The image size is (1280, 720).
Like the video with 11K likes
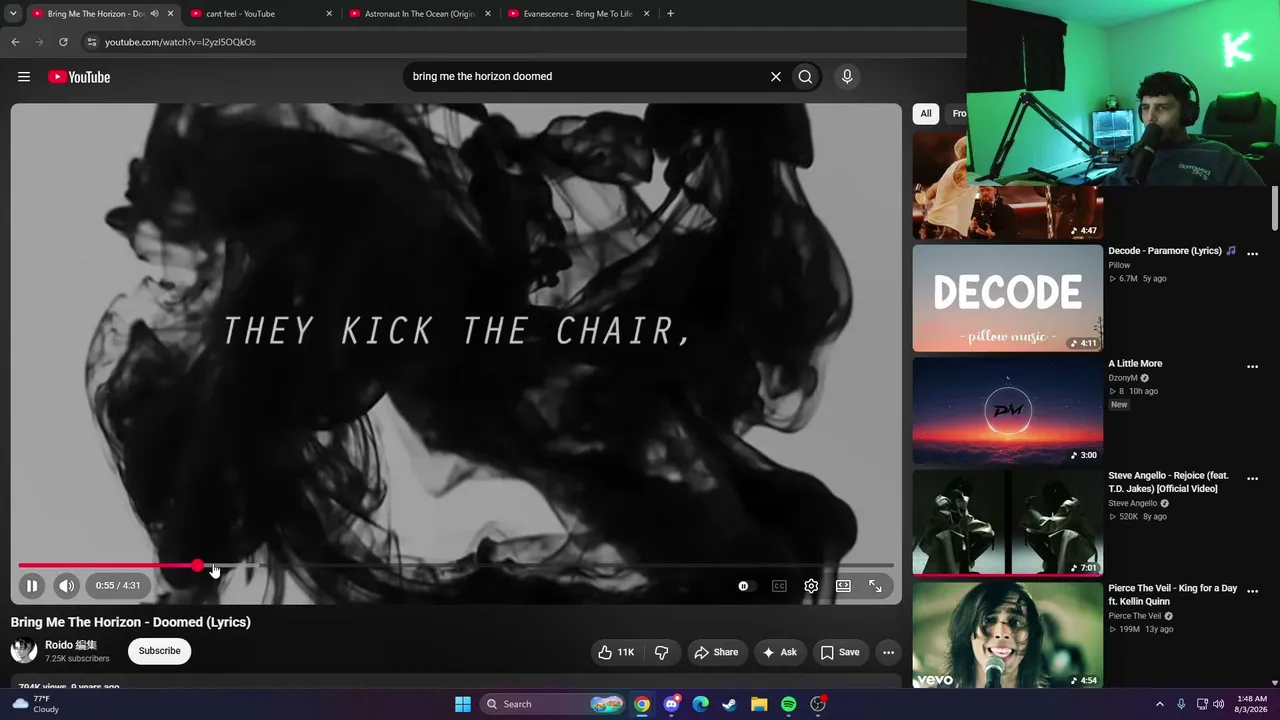coord(616,652)
